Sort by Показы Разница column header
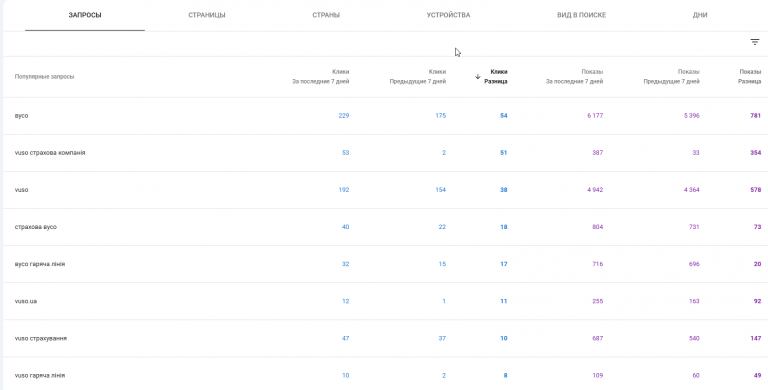This screenshot has height=390, width=768. pos(750,76)
